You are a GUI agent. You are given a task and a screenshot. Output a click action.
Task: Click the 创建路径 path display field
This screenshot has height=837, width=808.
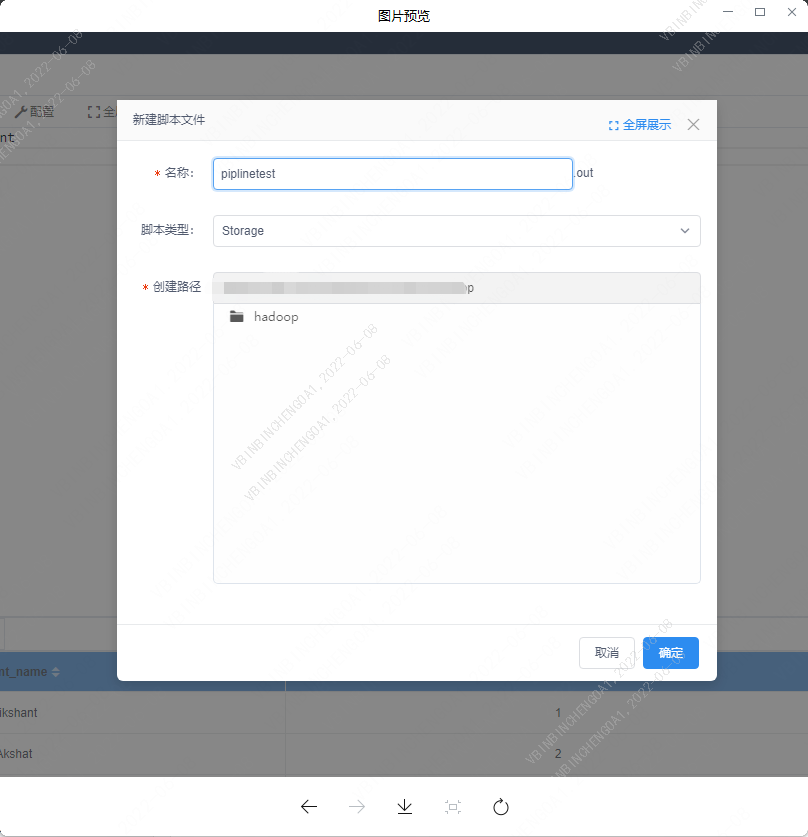456,288
